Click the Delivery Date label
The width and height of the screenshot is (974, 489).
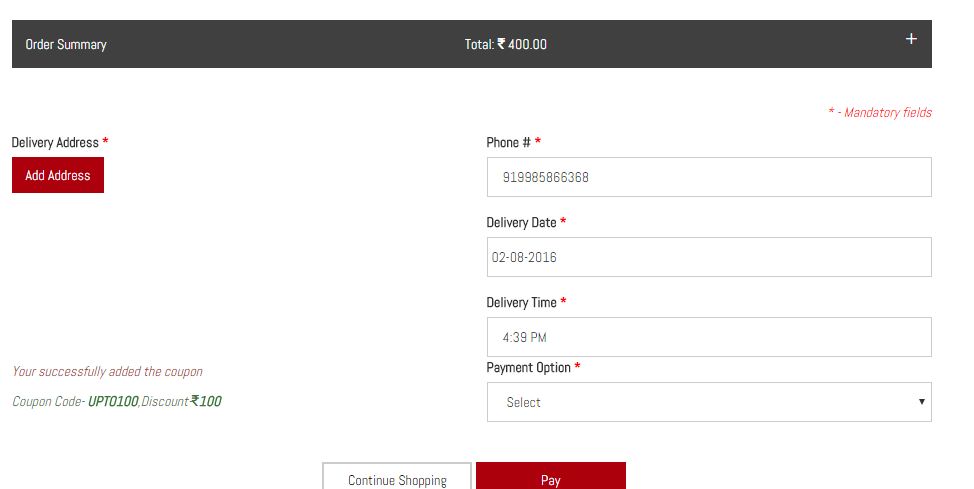(x=521, y=223)
